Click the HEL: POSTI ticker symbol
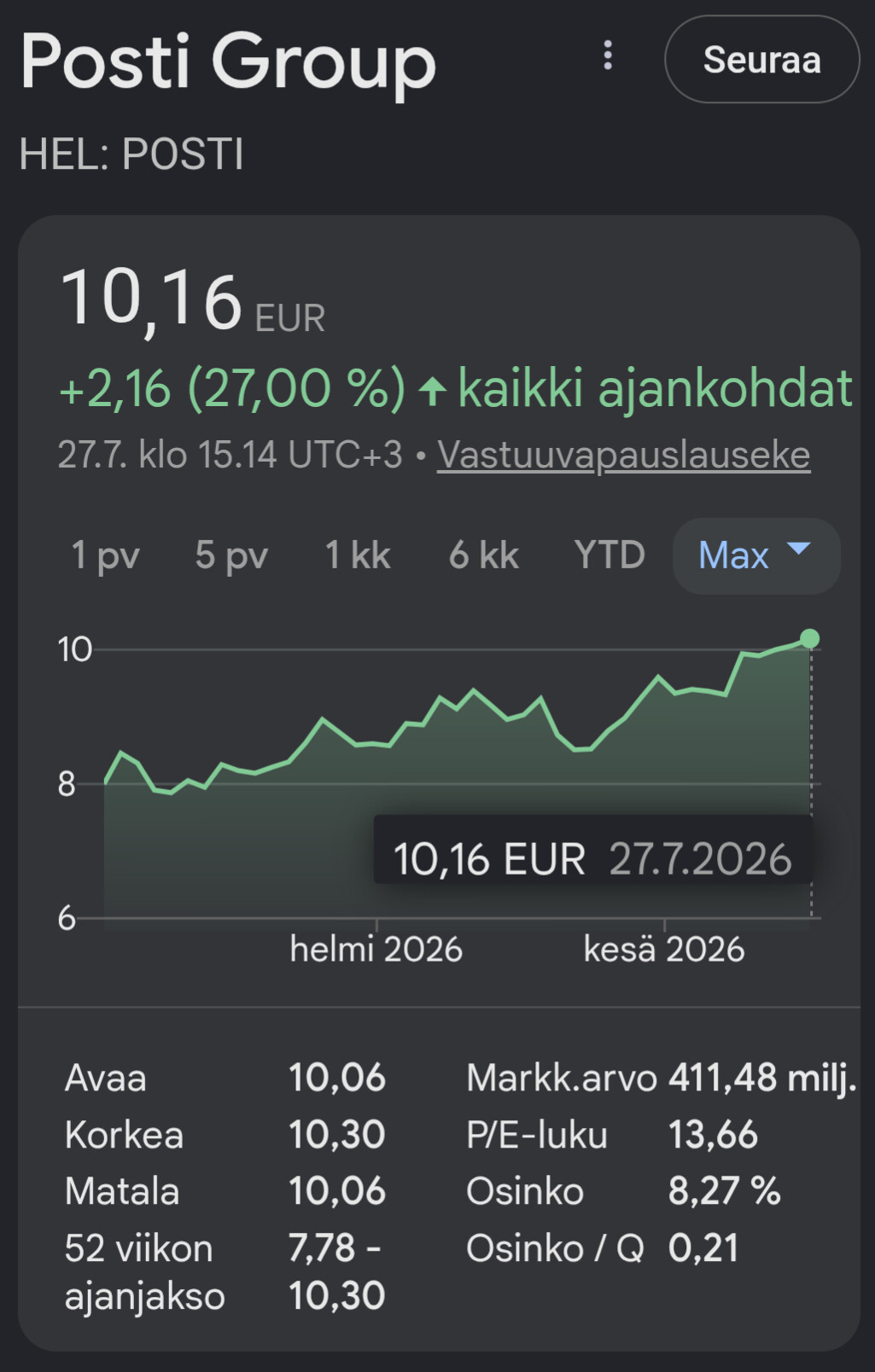875x1372 pixels. tap(131, 154)
